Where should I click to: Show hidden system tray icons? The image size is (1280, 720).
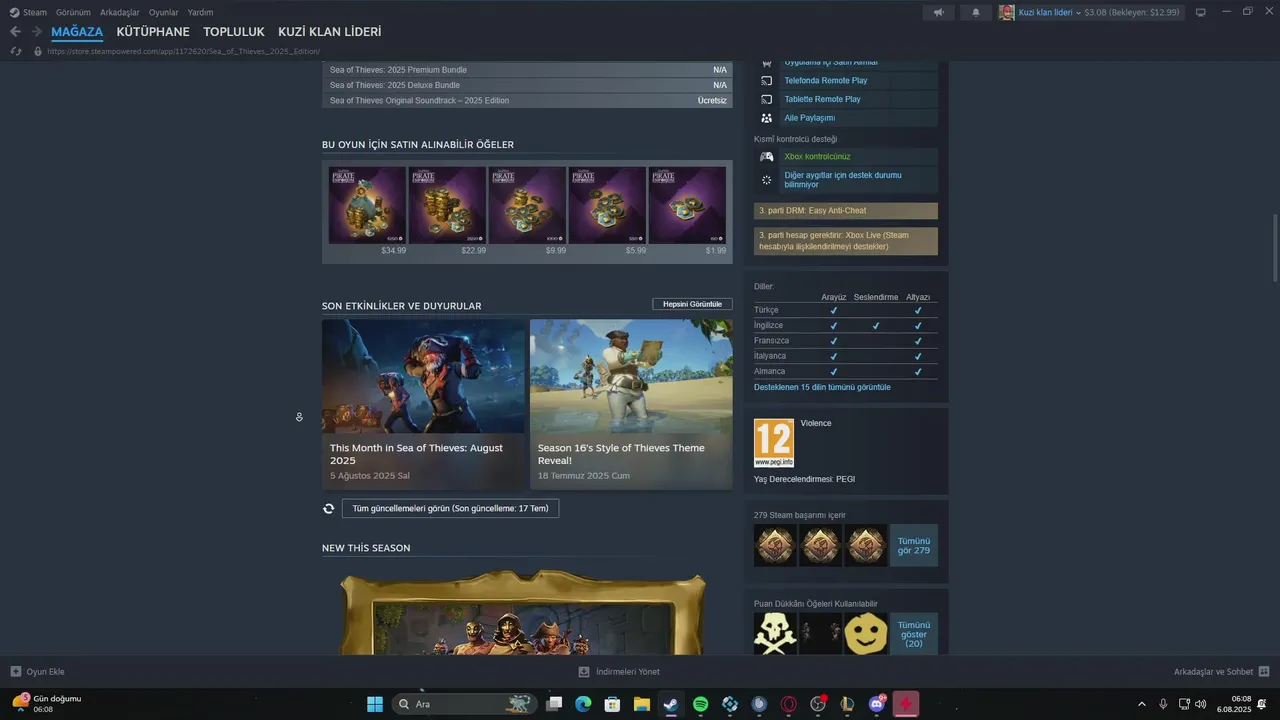click(1142, 704)
